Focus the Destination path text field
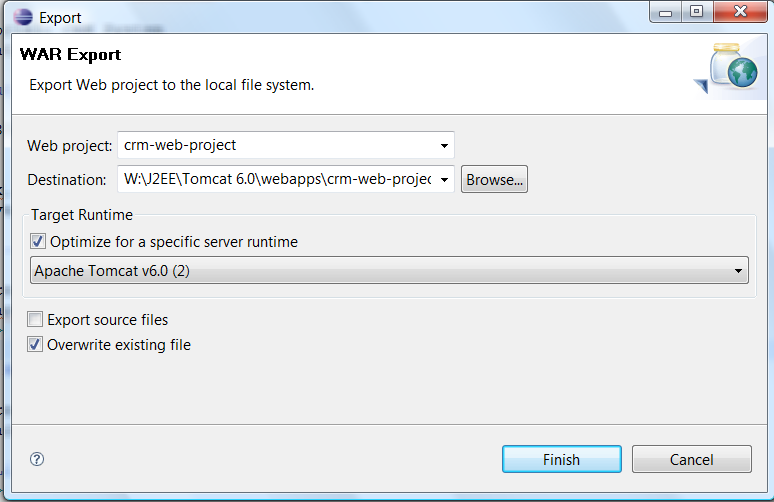The width and height of the screenshot is (774, 502). point(275,180)
